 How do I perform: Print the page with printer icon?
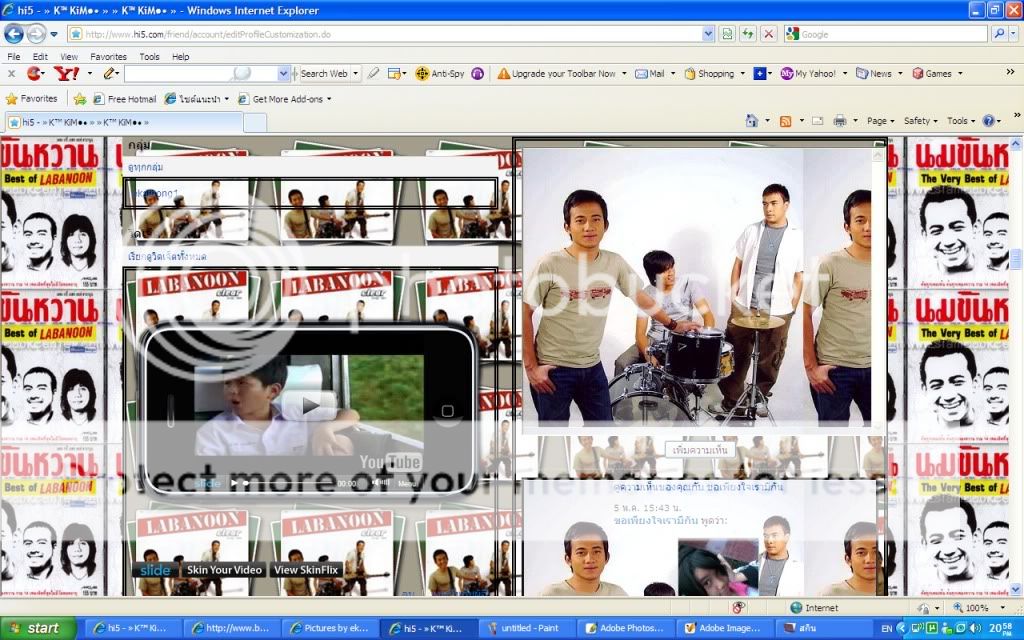840,121
